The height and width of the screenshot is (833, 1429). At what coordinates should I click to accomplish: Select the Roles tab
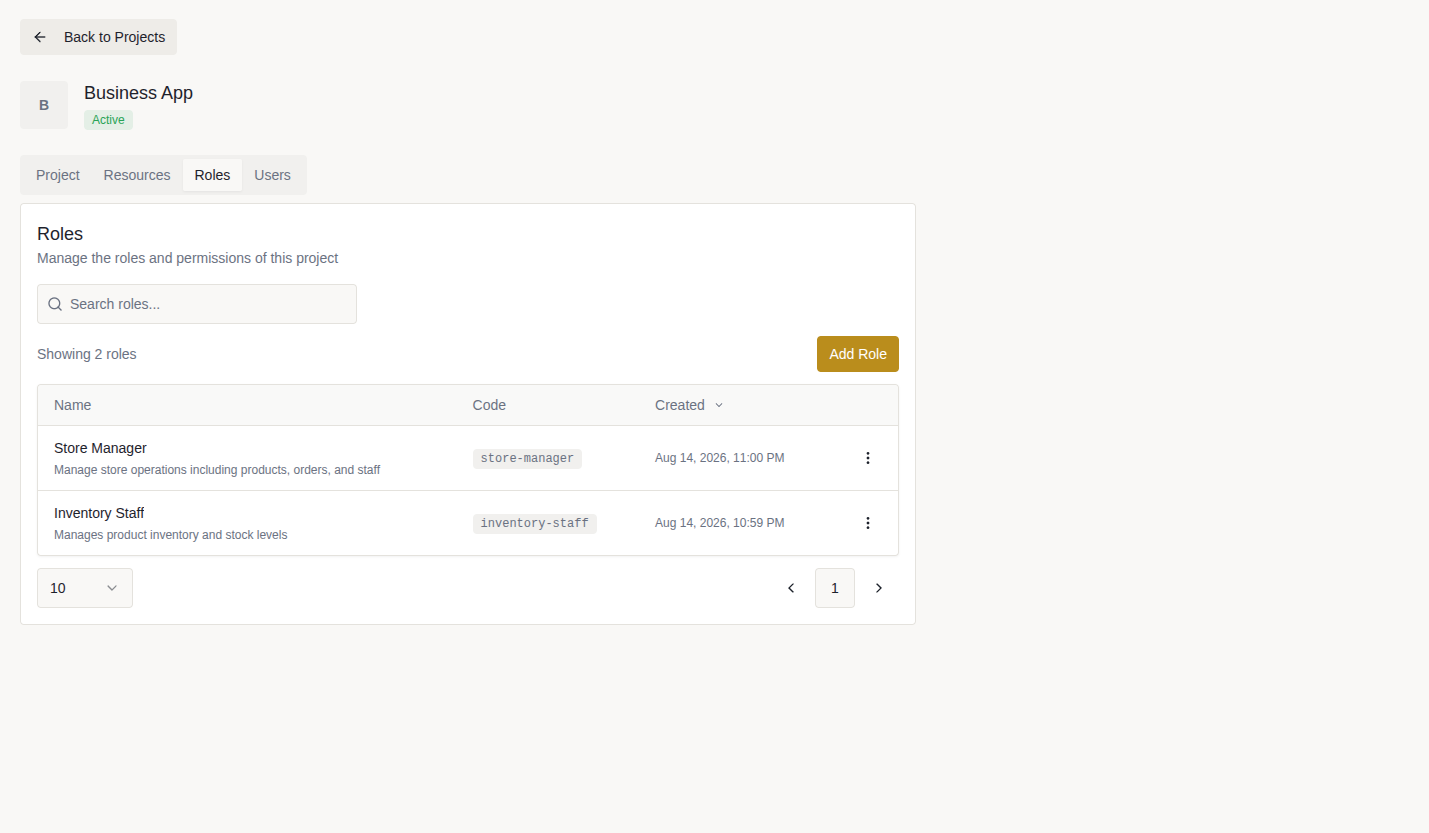pyautogui.click(x=212, y=175)
